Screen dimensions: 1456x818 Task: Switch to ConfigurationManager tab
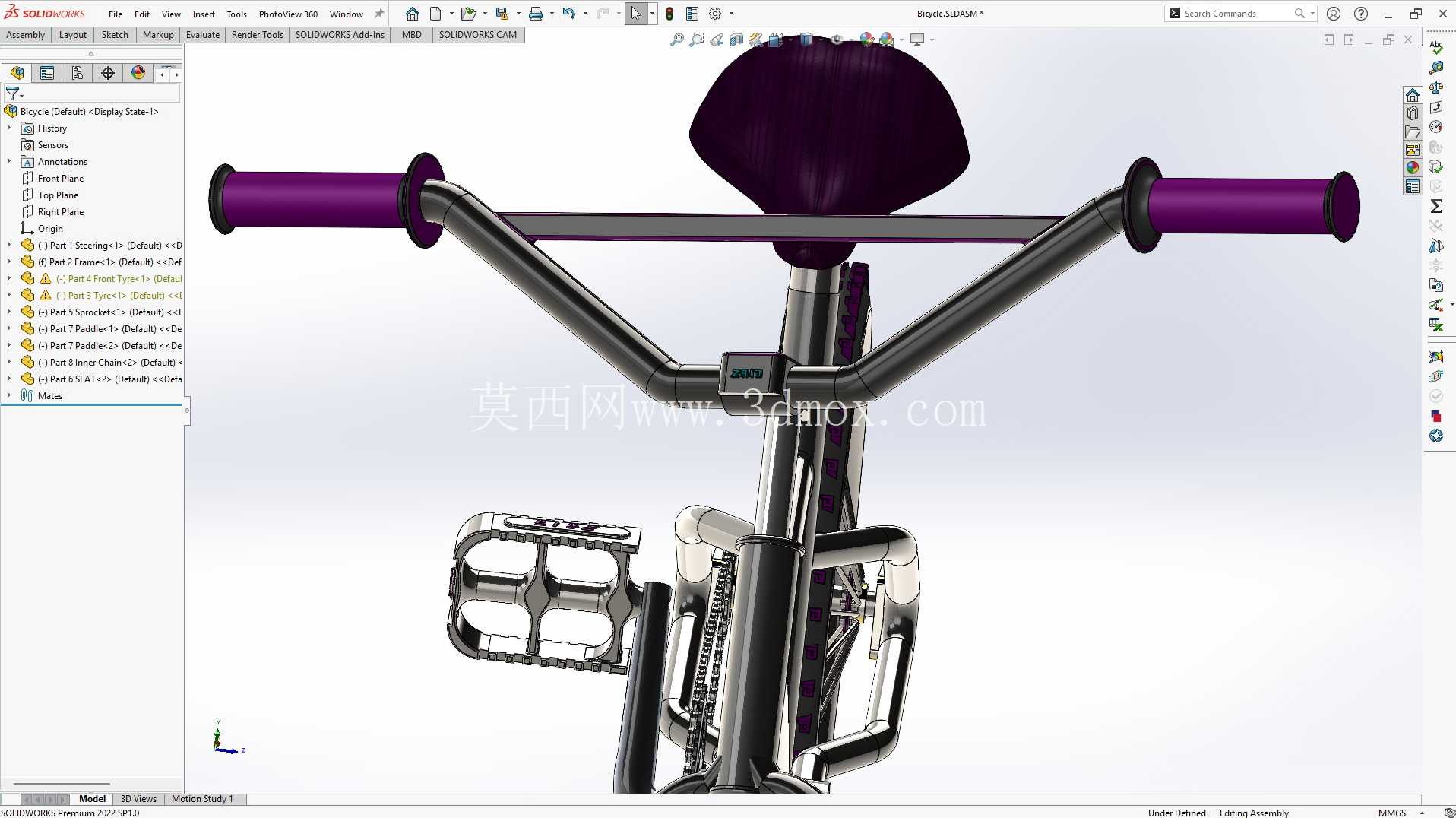tap(78, 73)
